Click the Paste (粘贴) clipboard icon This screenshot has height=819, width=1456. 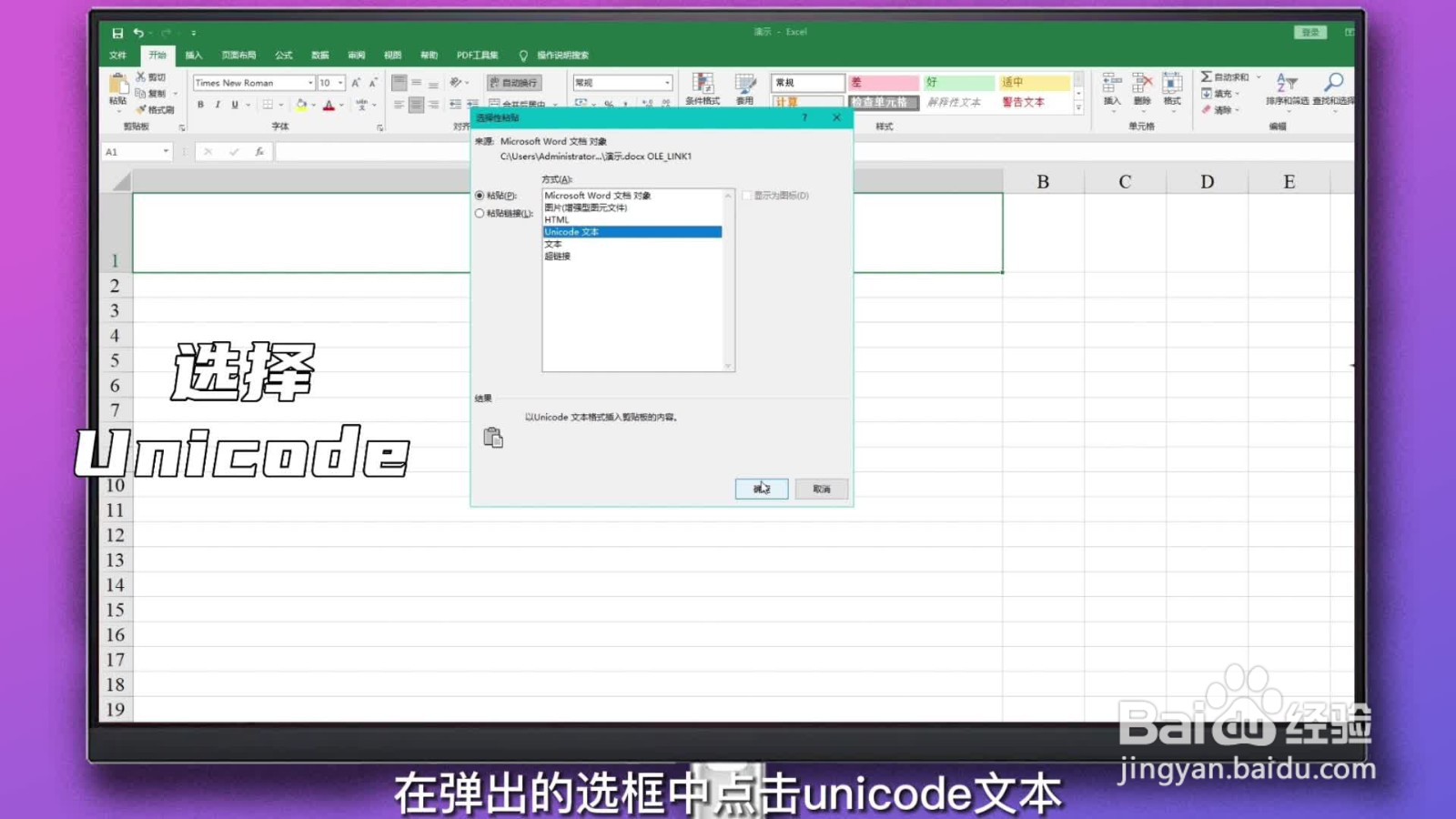pos(117,84)
